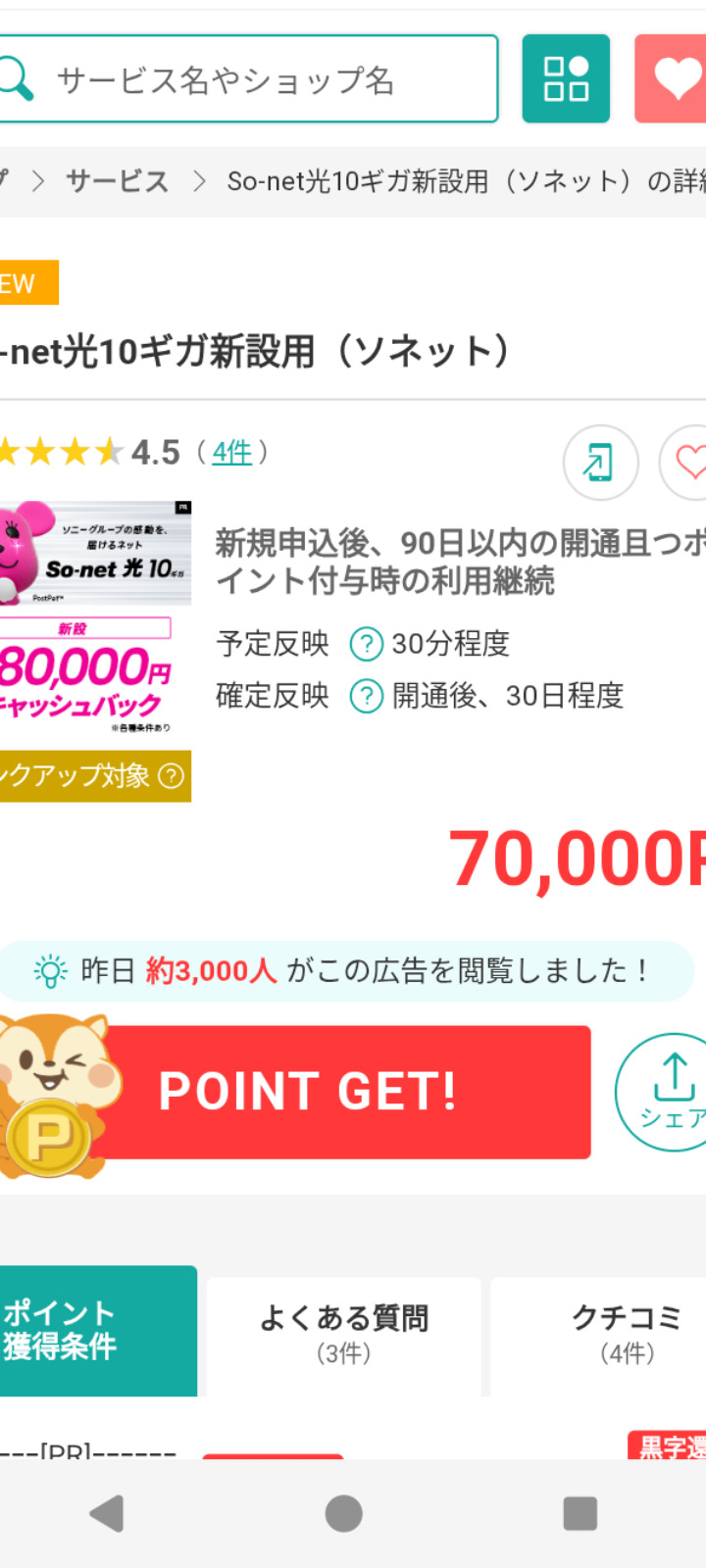Open the 4件 reviews link
This screenshot has width=706, height=1568.
click(x=232, y=453)
